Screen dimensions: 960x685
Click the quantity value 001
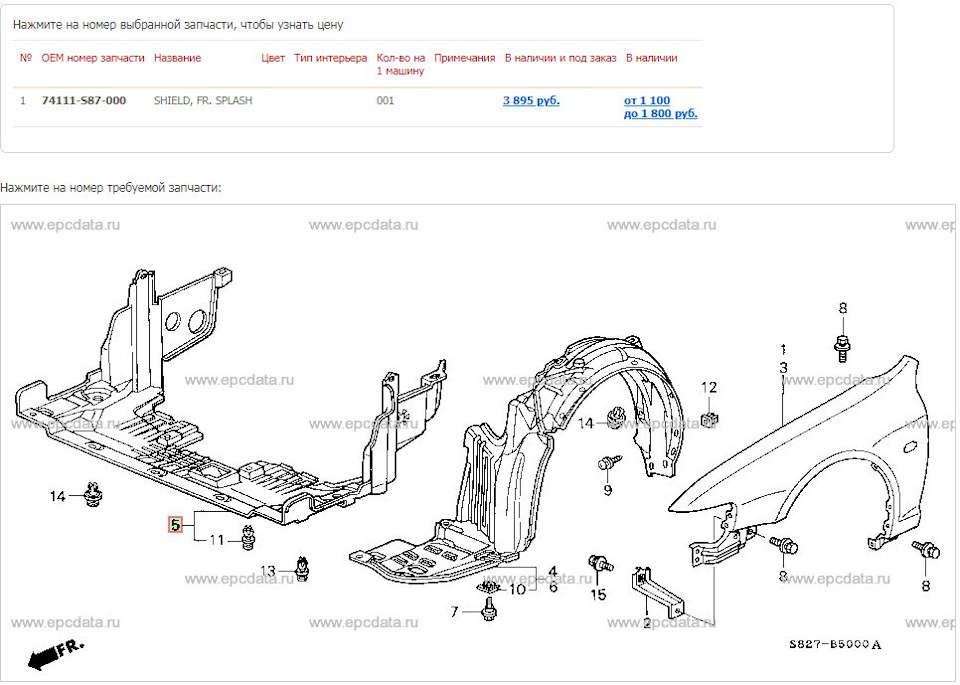[x=385, y=100]
